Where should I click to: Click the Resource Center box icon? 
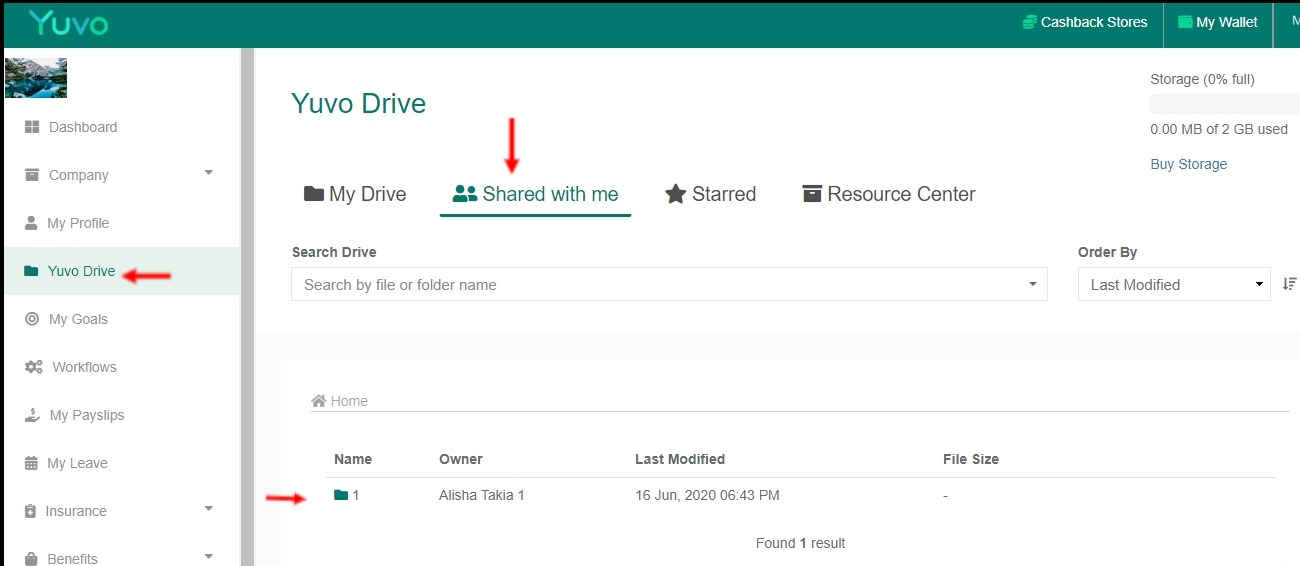coord(812,193)
